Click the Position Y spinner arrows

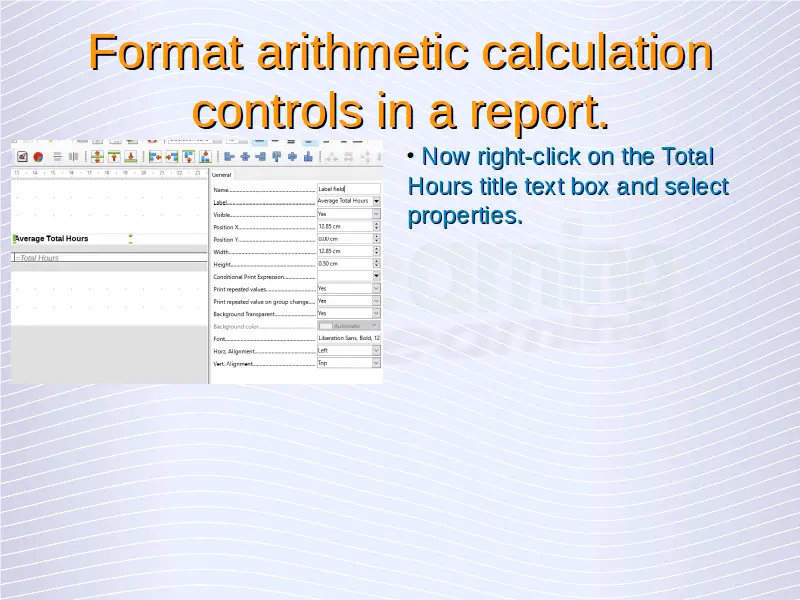pyautogui.click(x=377, y=238)
